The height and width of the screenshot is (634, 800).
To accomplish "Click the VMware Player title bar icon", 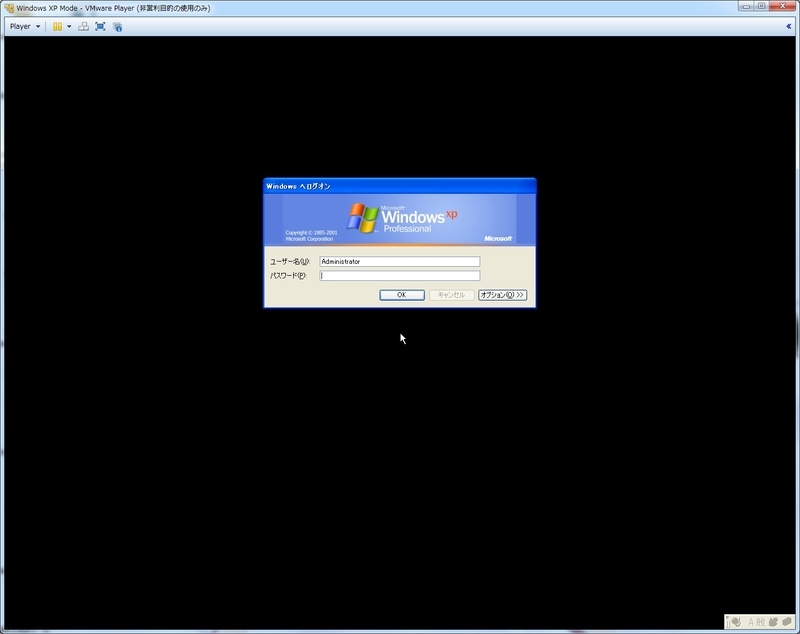I will coord(9,8).
